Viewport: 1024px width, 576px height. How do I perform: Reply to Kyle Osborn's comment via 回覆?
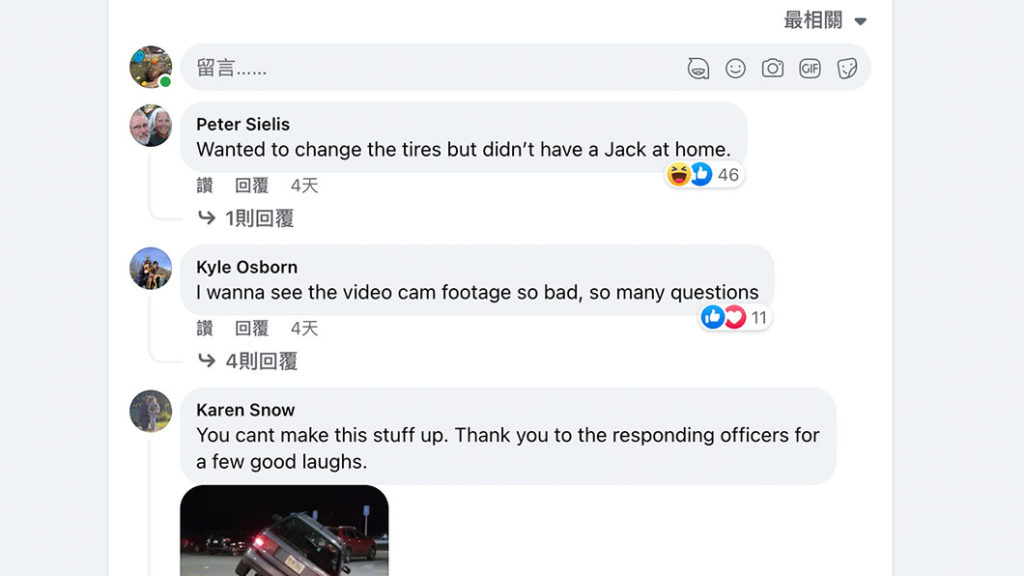251,328
